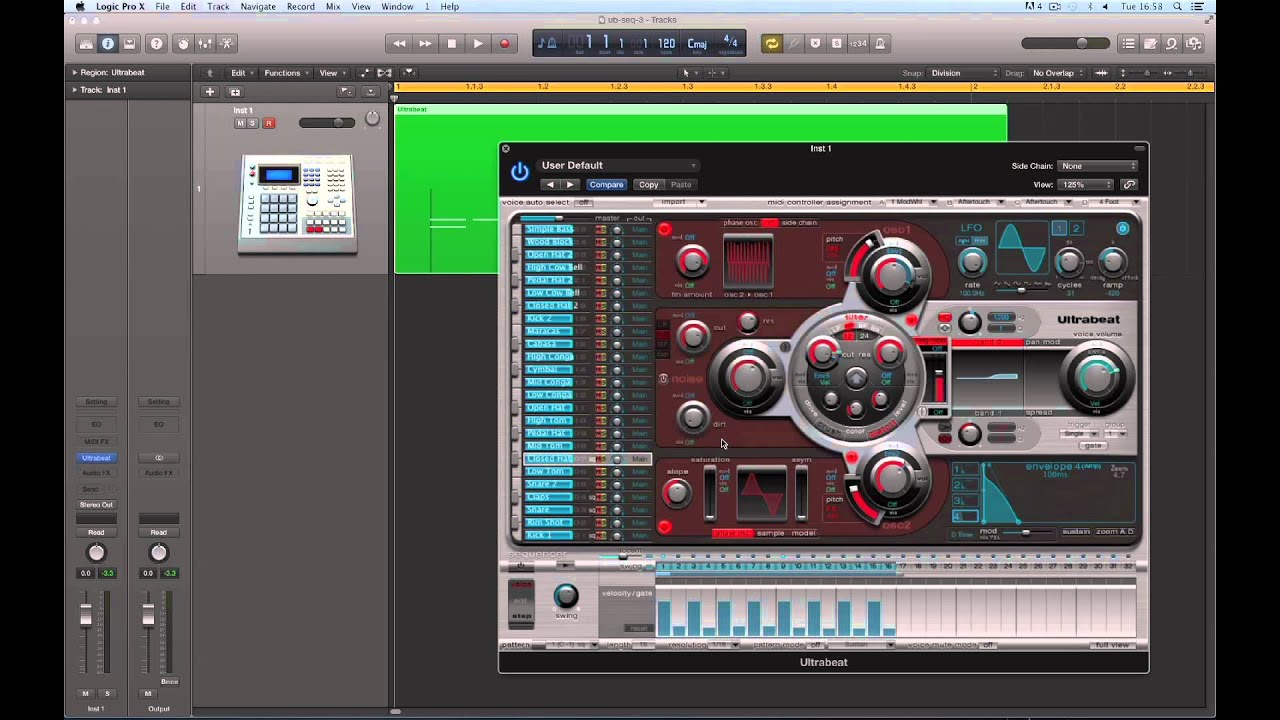Click the Copy button in plugin header

tap(649, 185)
